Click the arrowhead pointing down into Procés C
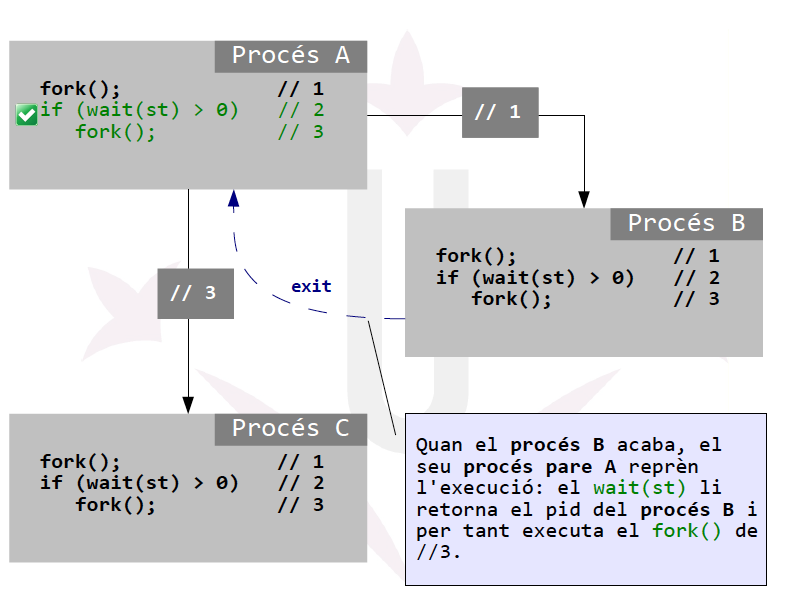Image resolution: width=786 pixels, height=609 pixels. click(188, 402)
